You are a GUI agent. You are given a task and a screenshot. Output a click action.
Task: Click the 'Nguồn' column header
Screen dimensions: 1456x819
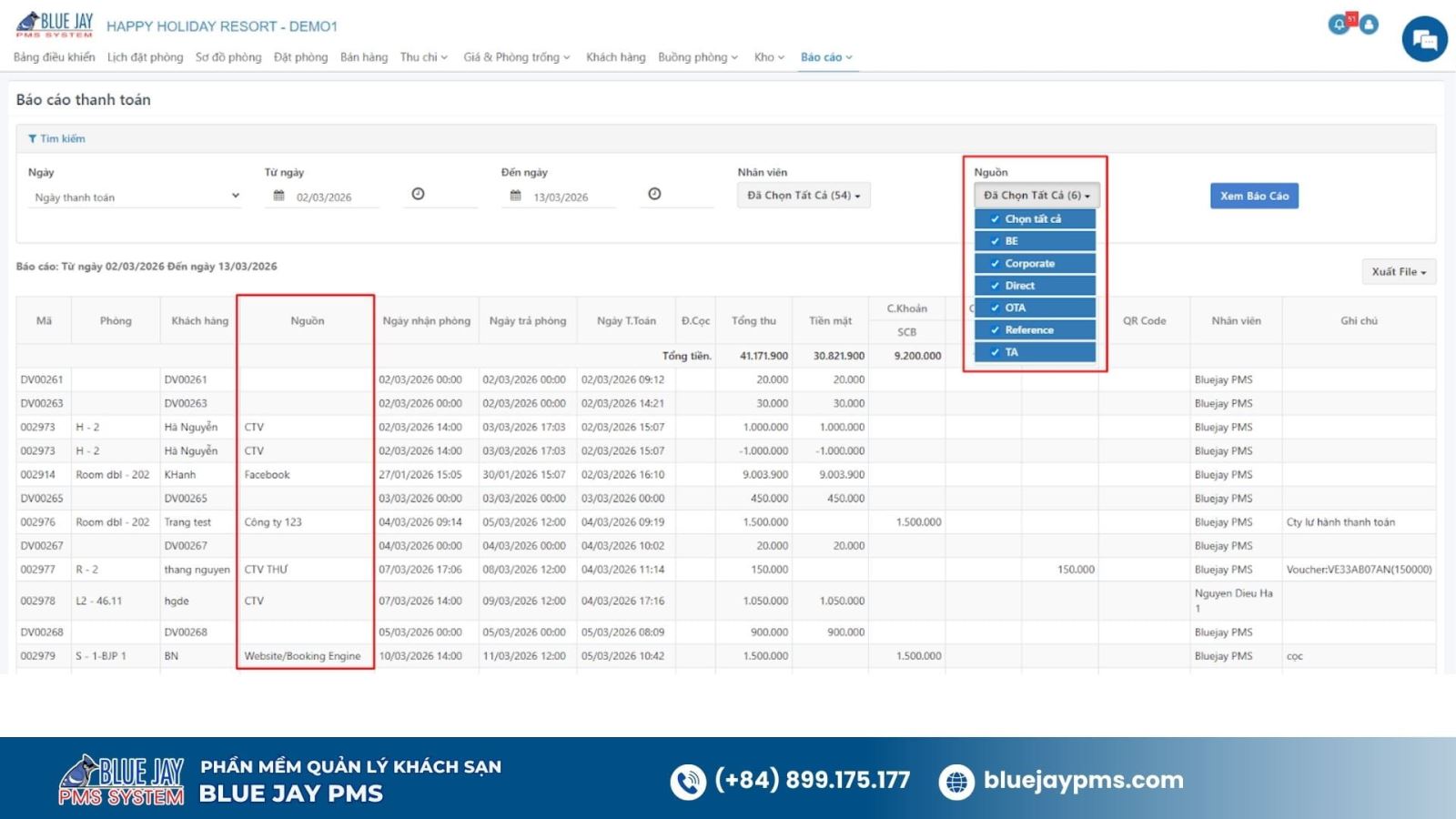pyautogui.click(x=307, y=321)
